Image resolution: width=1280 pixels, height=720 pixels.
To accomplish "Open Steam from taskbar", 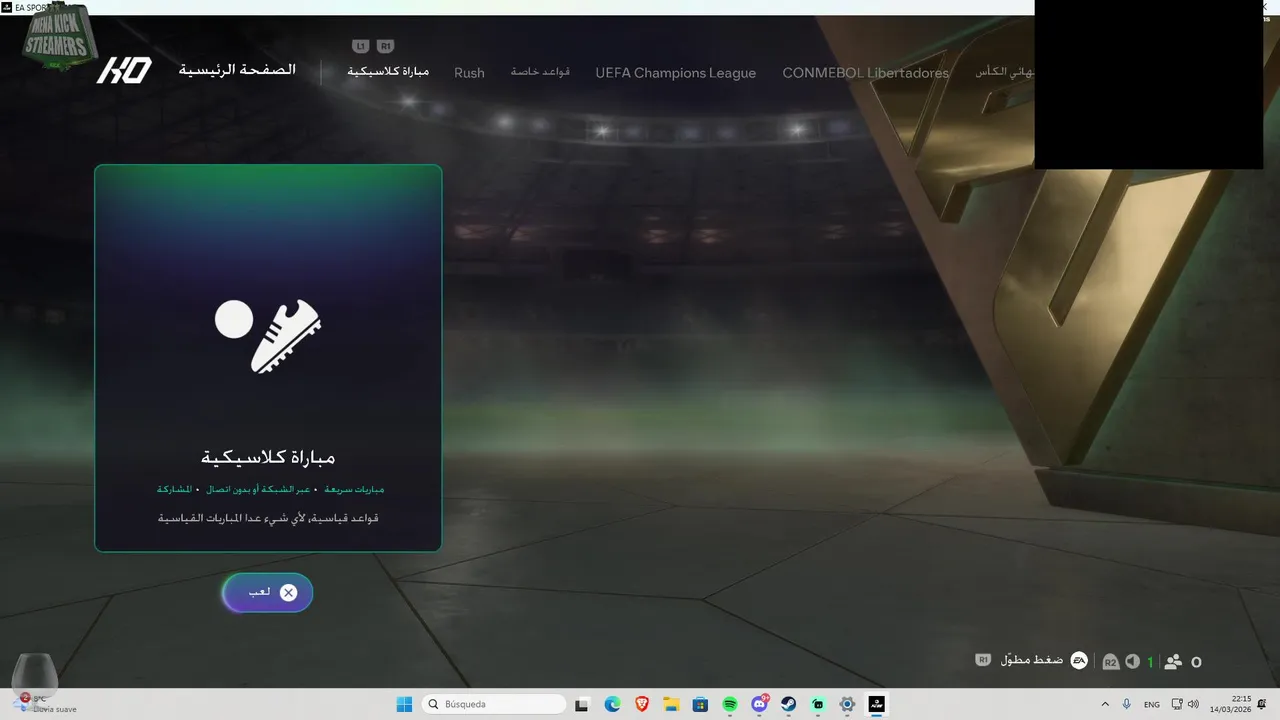I will click(788, 704).
